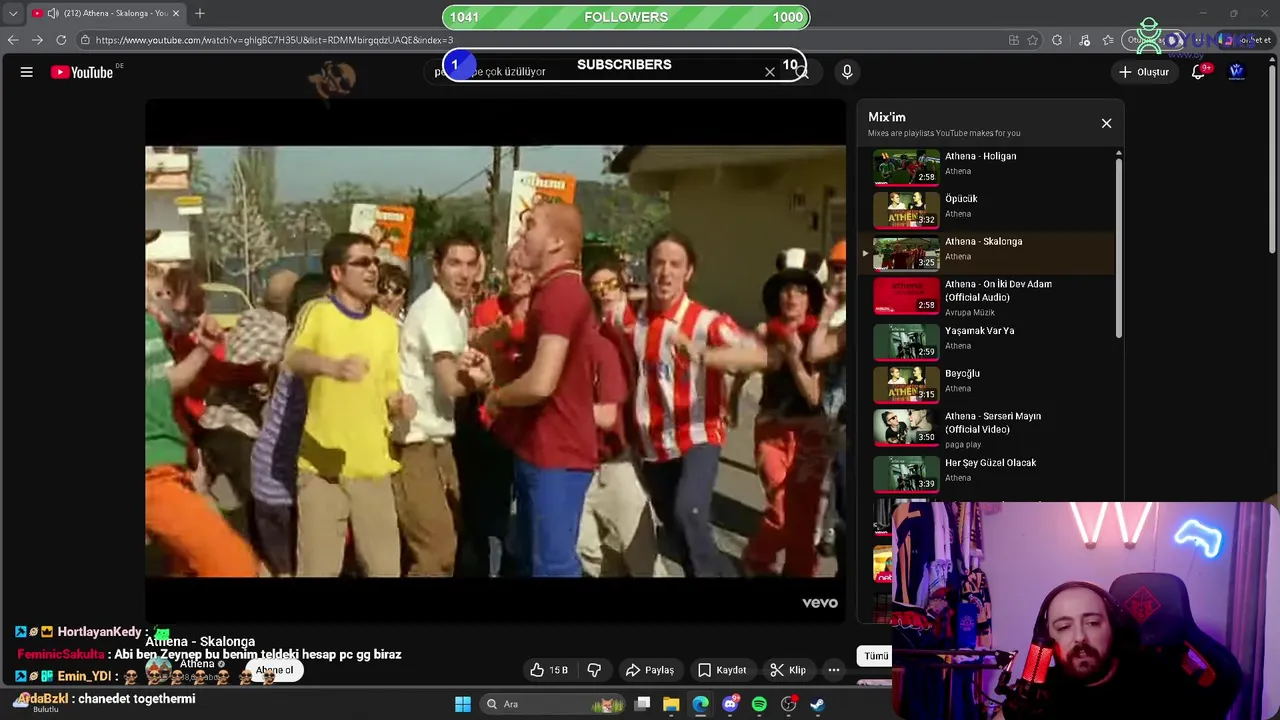Click the Athena channel name below video
This screenshot has height=720, width=1280.
pyautogui.click(x=197, y=664)
